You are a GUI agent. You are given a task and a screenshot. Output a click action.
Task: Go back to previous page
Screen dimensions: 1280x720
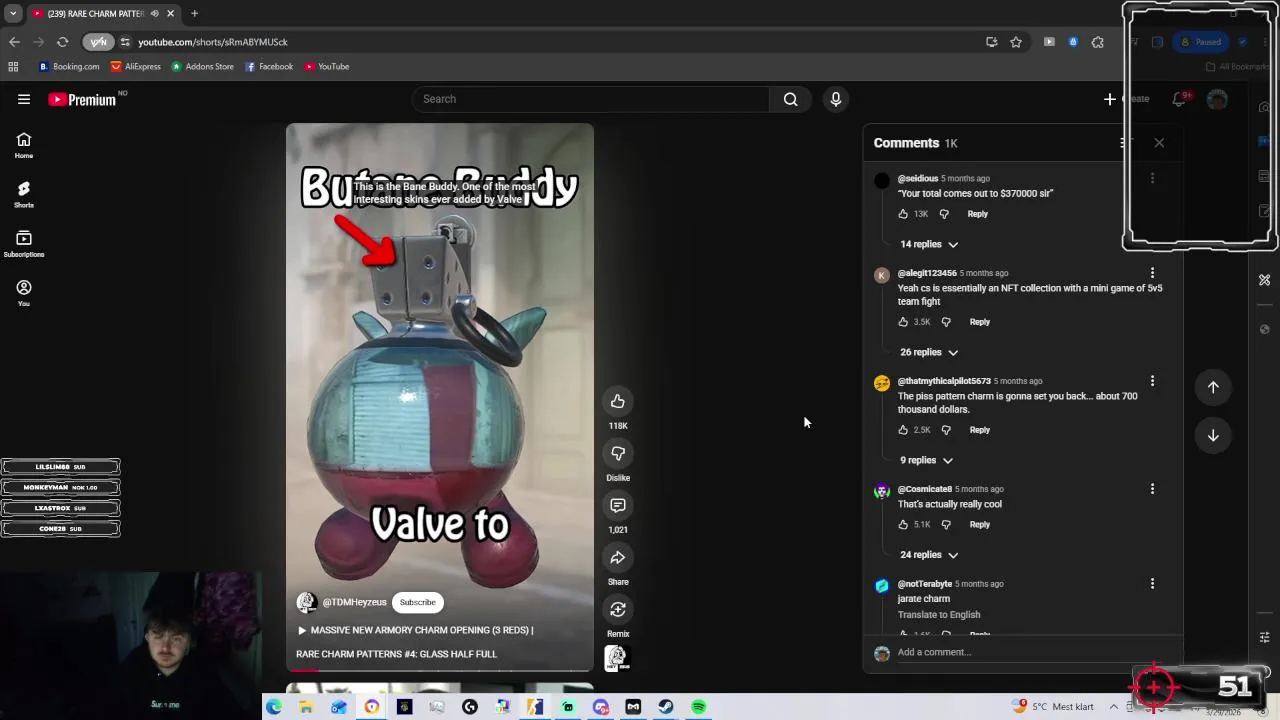14,42
